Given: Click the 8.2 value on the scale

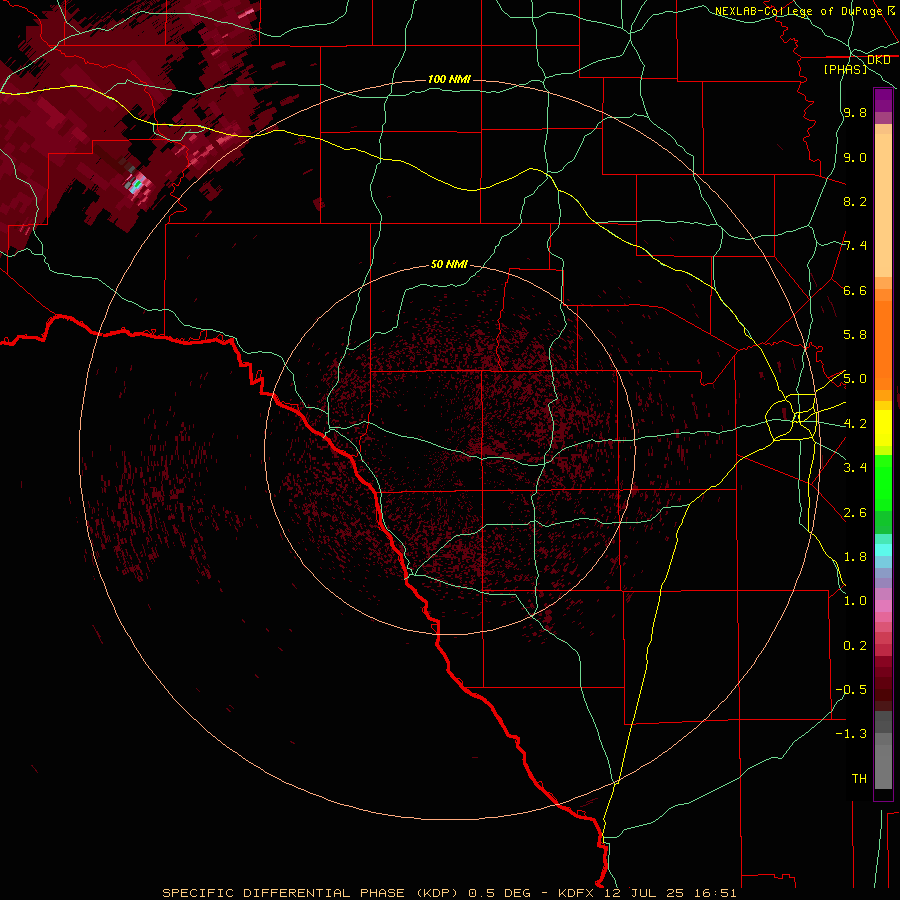Looking at the screenshot, I should 855,201.
